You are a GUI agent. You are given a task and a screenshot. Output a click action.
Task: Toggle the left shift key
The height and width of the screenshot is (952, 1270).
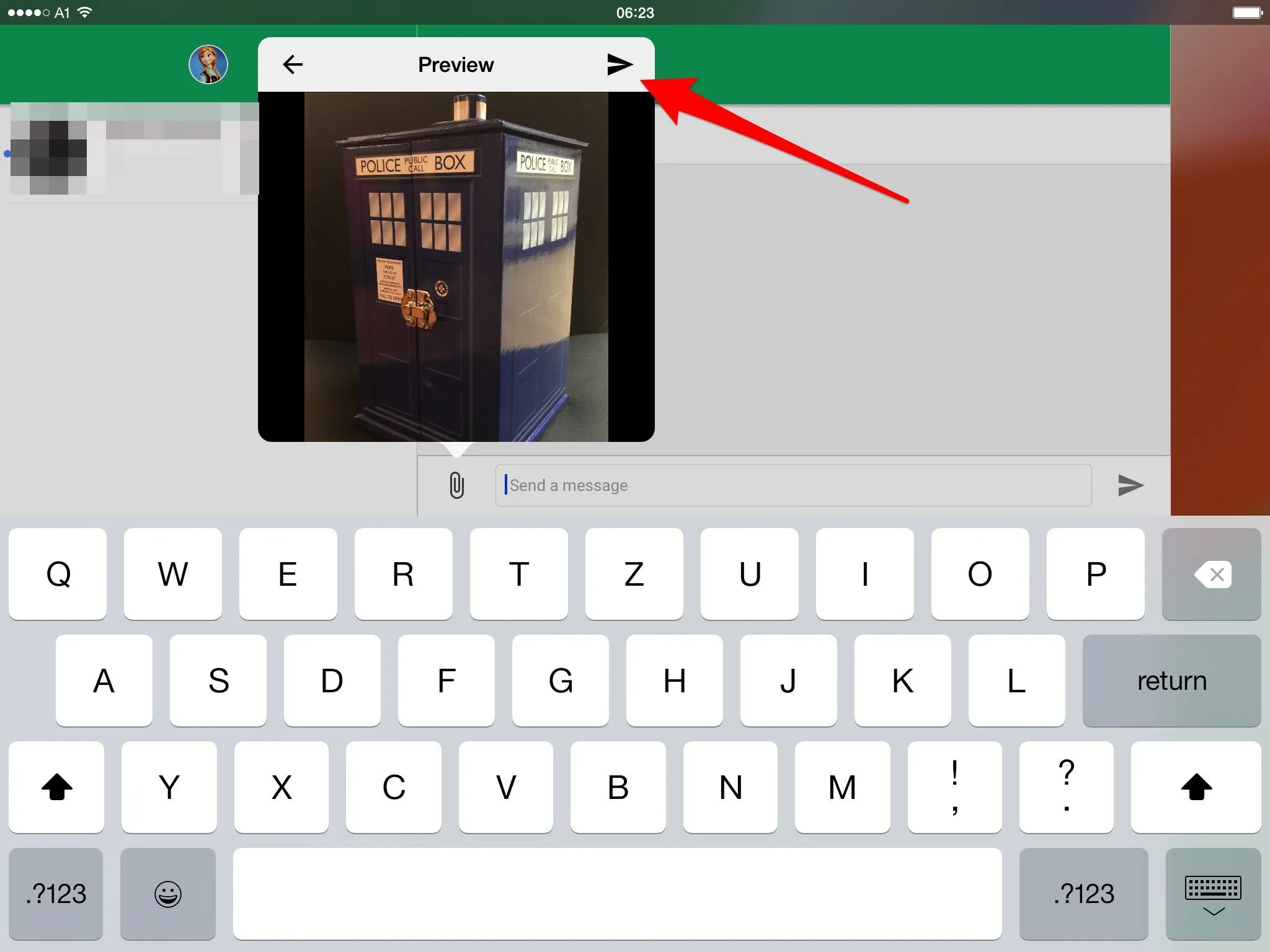coord(56,787)
